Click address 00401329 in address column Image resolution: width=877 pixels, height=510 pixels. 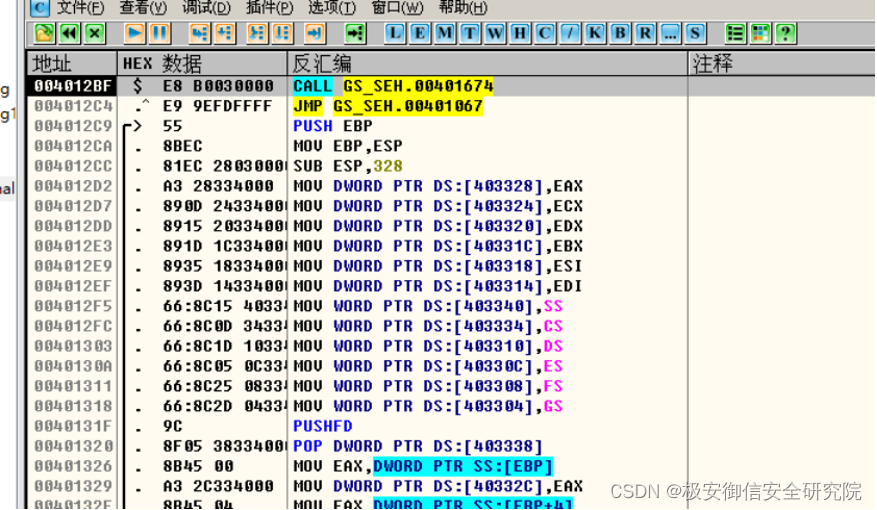click(73, 487)
